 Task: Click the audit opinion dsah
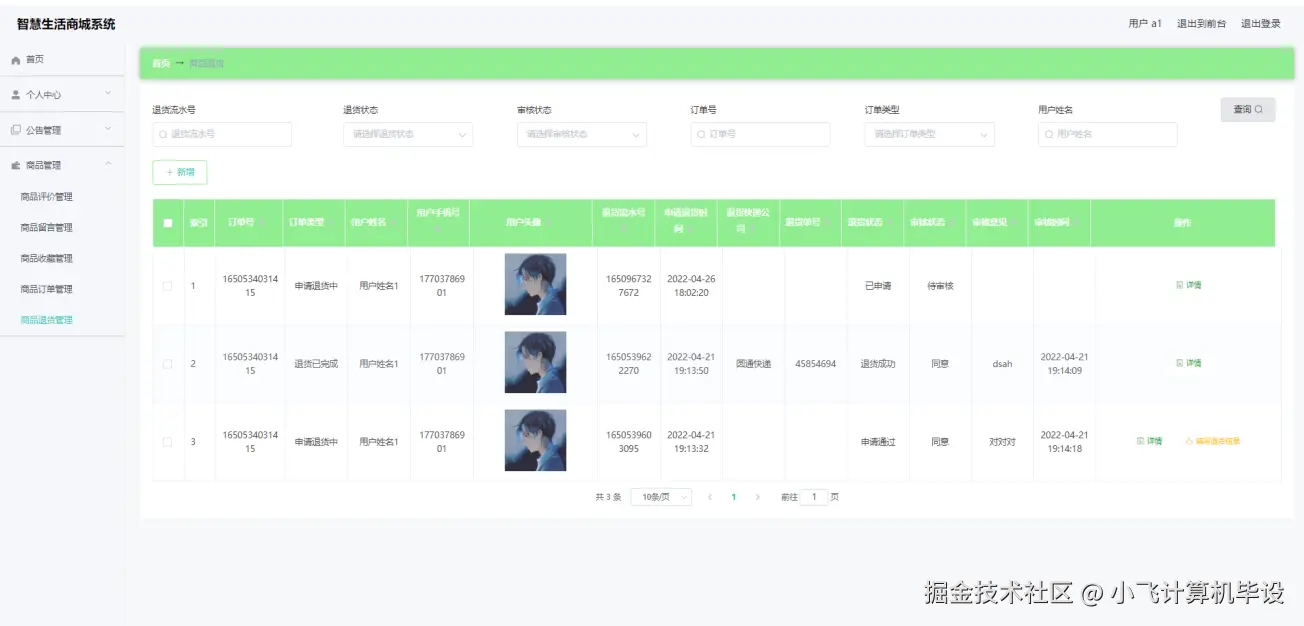(x=1002, y=364)
